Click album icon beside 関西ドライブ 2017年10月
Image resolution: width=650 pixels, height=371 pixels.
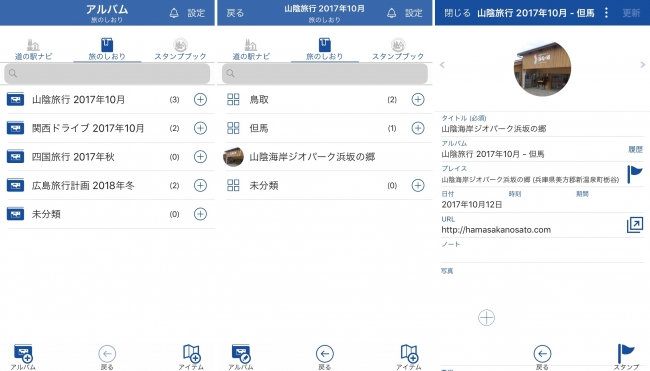(15, 128)
